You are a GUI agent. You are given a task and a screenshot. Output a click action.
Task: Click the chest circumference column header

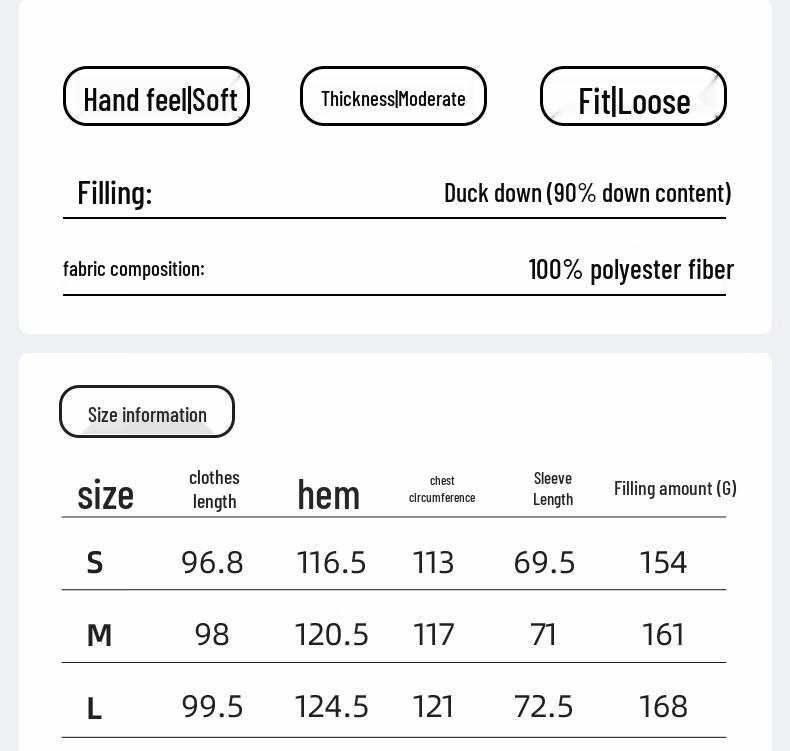(442, 489)
